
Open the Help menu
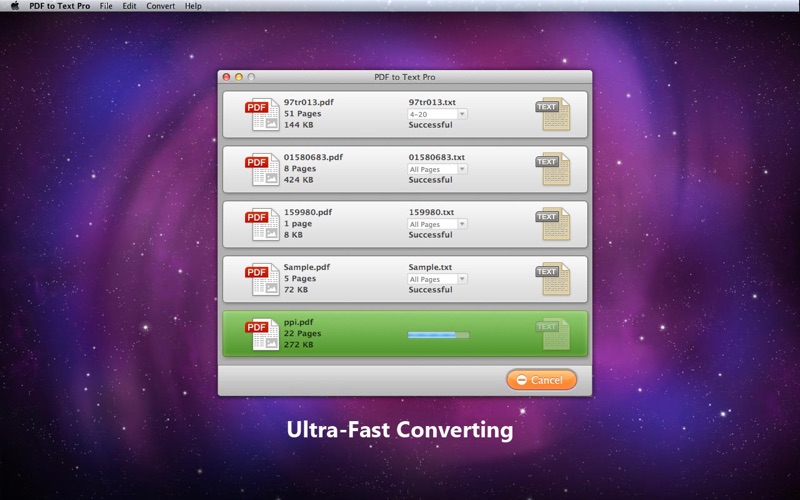pyautogui.click(x=193, y=6)
